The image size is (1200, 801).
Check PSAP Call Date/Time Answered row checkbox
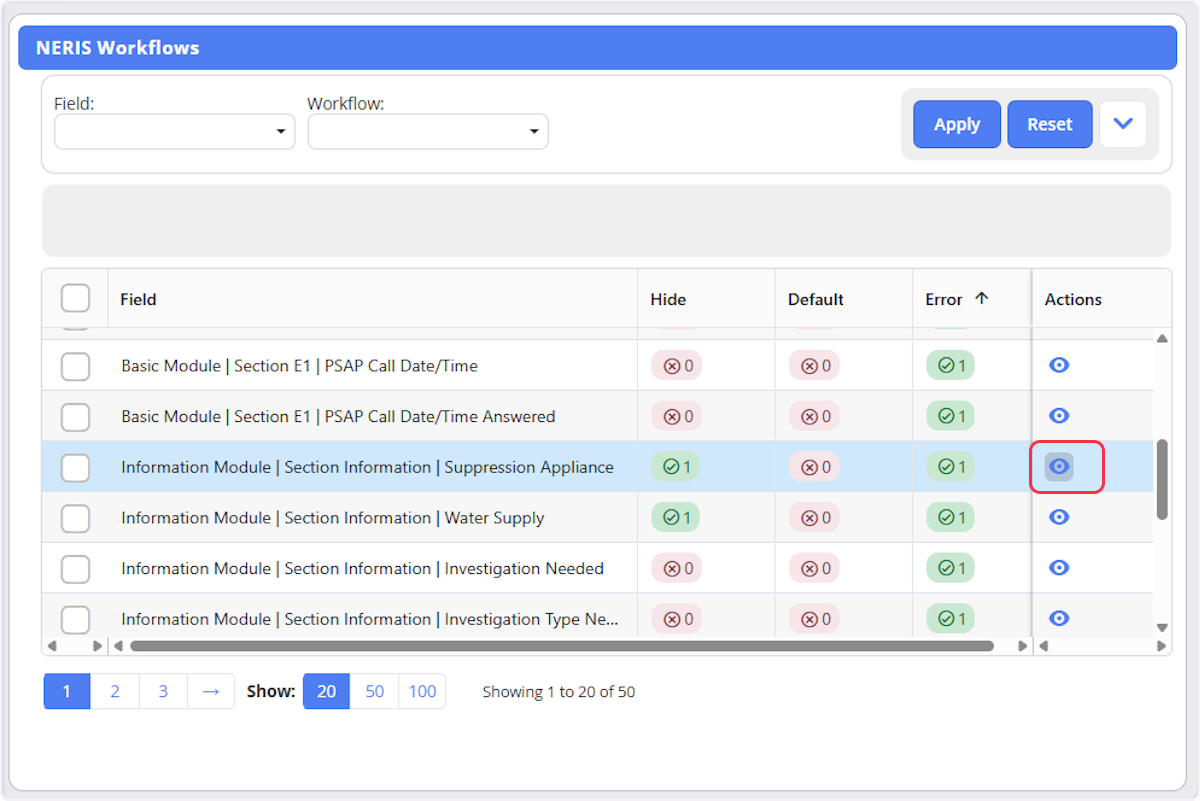(75, 417)
